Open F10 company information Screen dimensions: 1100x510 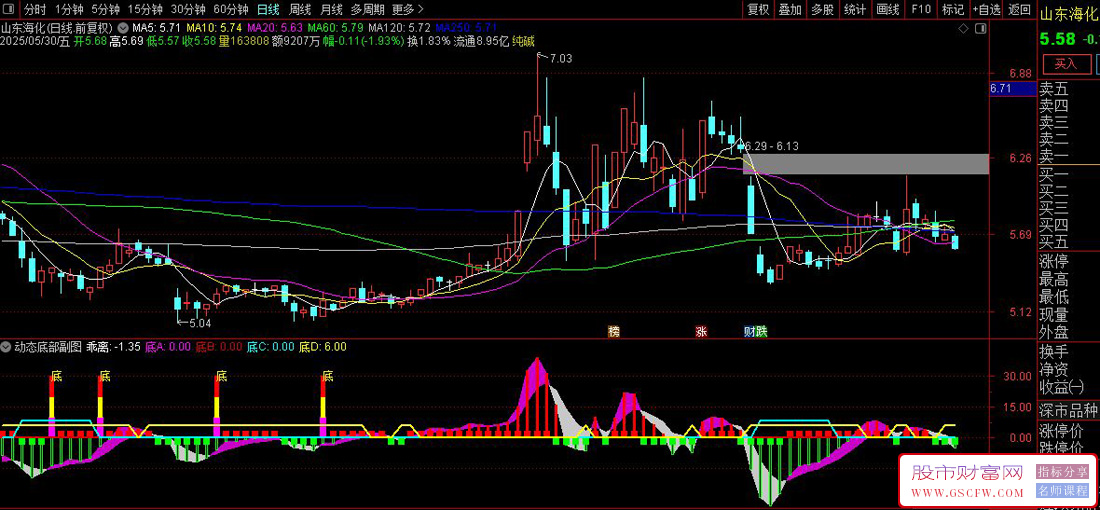[x=921, y=9]
